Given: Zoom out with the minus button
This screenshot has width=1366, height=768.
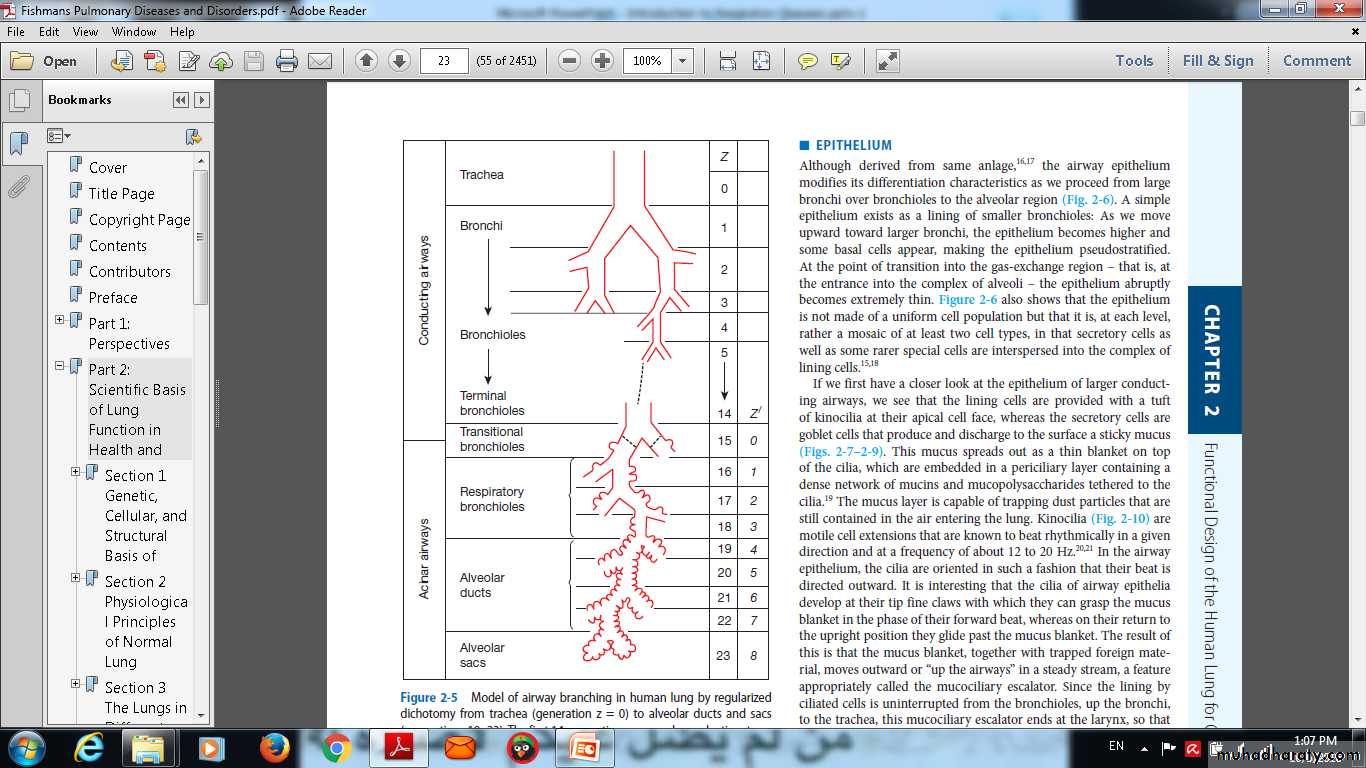Looking at the screenshot, I should coord(569,61).
